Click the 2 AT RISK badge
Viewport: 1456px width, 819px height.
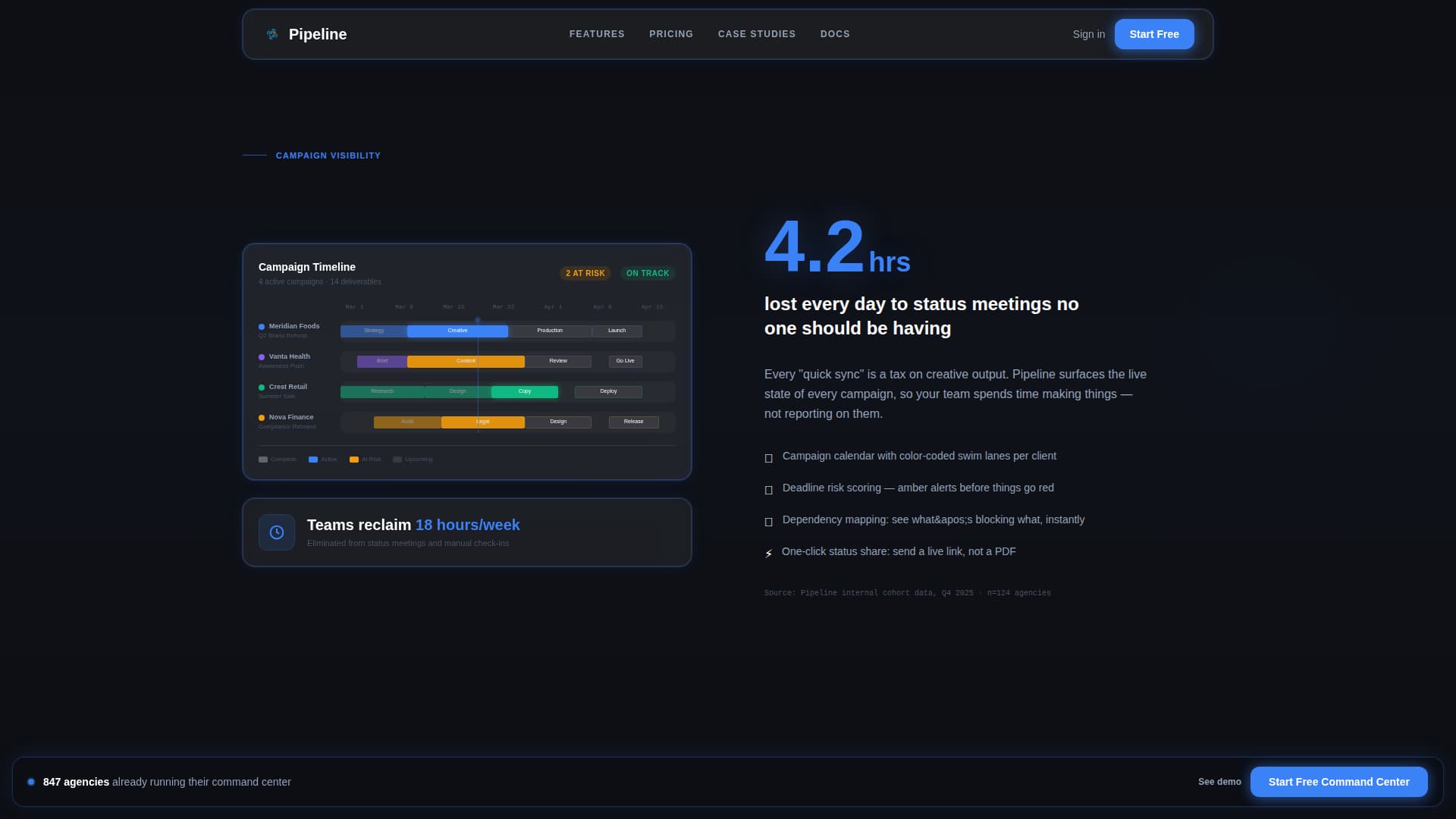[585, 273]
